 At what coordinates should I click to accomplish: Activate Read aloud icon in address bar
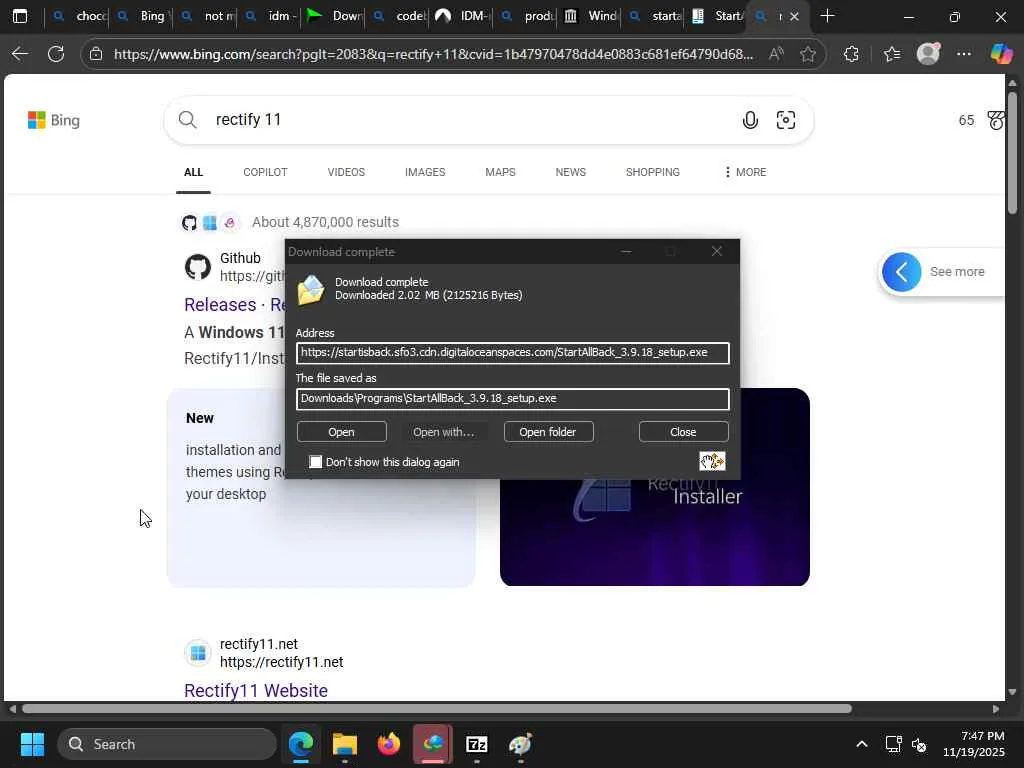[x=776, y=54]
